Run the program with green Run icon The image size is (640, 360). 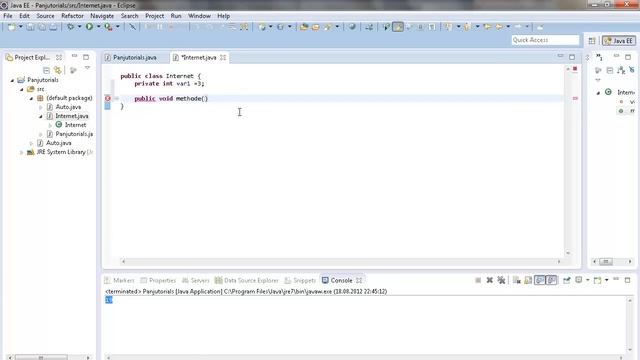[89, 27]
